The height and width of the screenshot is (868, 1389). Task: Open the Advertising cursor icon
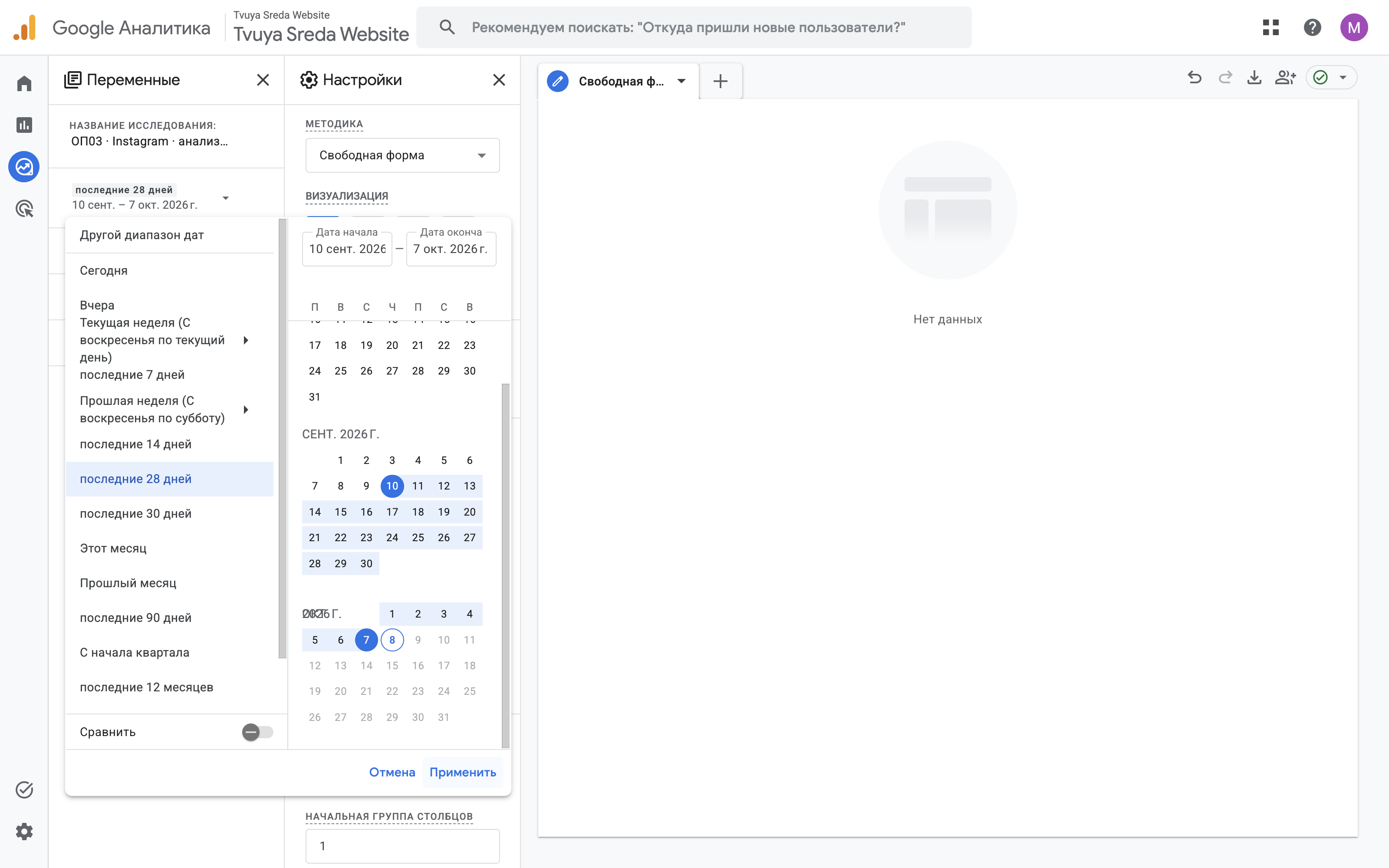point(24,208)
